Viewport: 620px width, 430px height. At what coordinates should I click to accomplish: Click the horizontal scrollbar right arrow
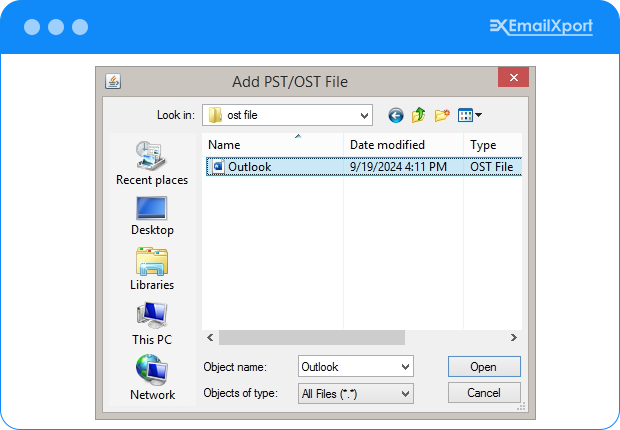tap(513, 337)
